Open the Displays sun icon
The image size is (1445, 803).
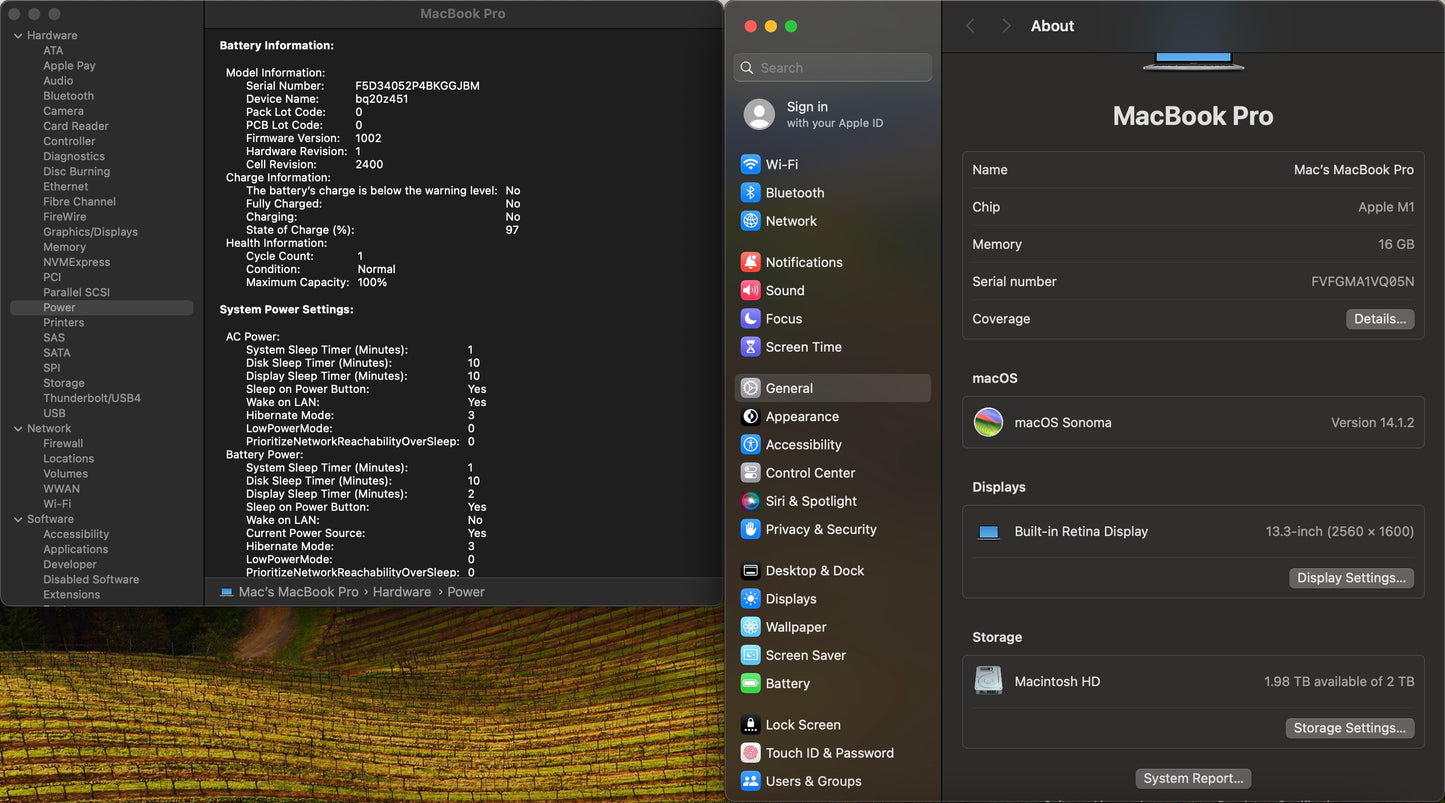(x=750, y=598)
